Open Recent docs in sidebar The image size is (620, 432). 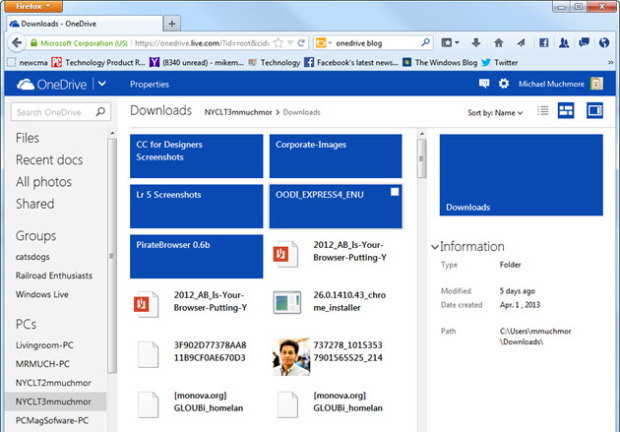click(x=49, y=160)
